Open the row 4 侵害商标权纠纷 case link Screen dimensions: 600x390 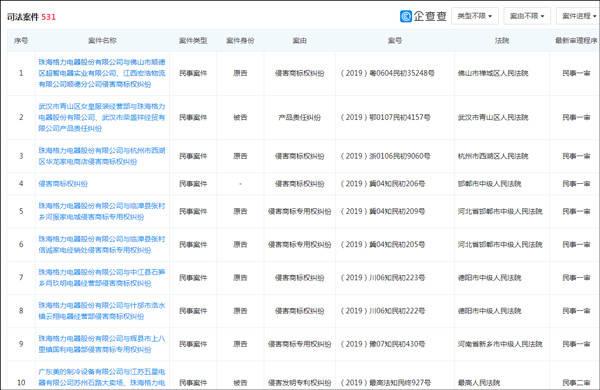63,184
